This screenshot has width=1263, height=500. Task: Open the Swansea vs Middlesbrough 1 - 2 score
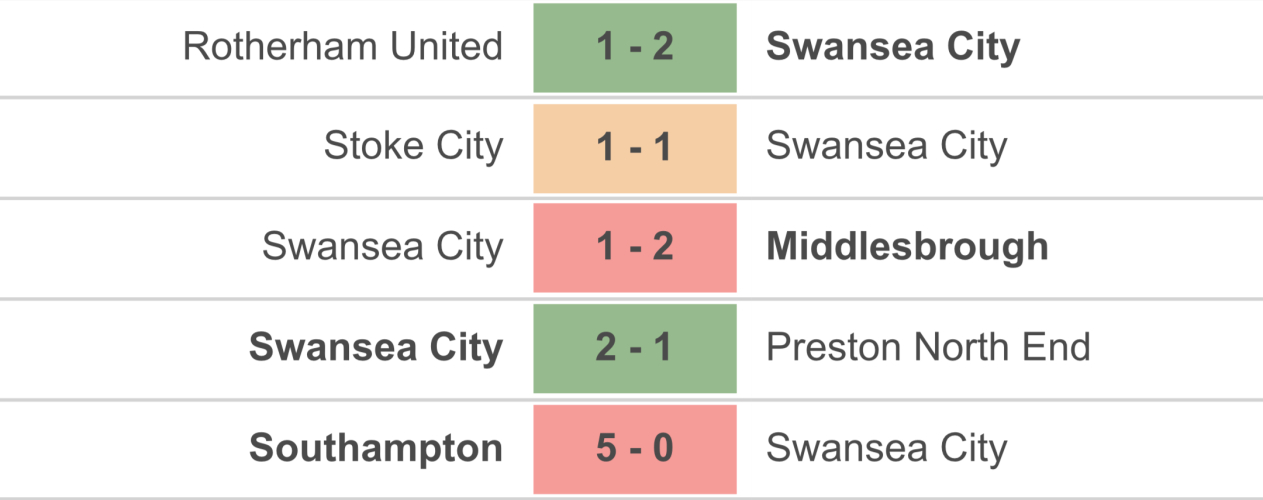point(635,248)
